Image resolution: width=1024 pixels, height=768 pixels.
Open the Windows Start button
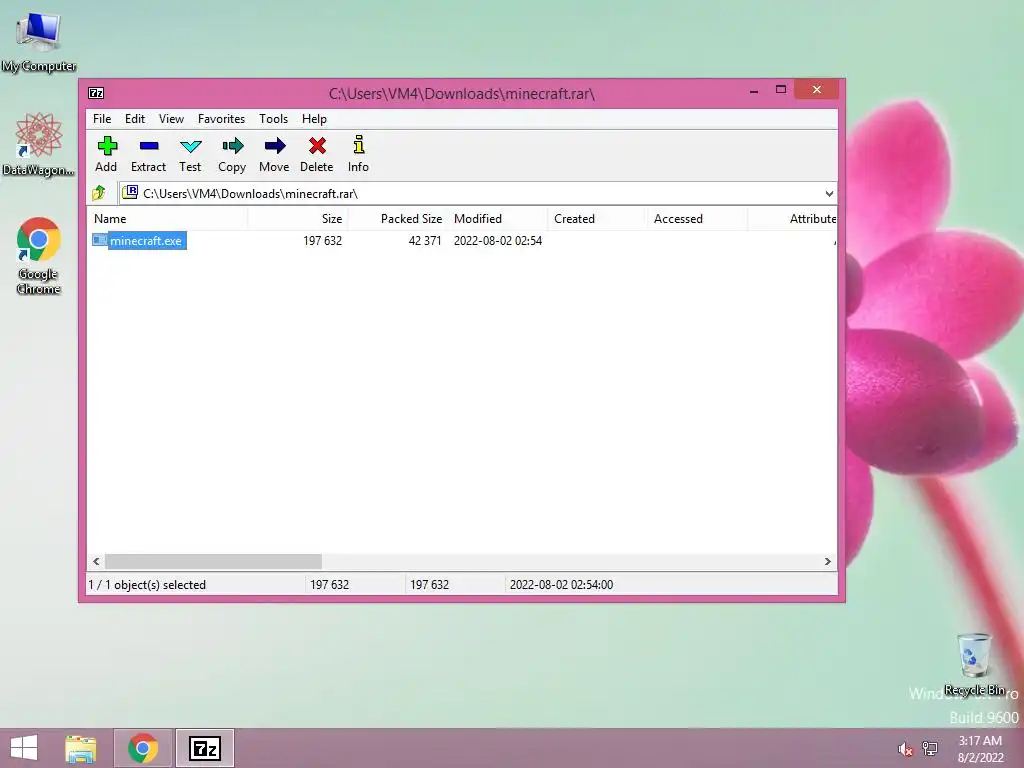pyautogui.click(x=24, y=748)
